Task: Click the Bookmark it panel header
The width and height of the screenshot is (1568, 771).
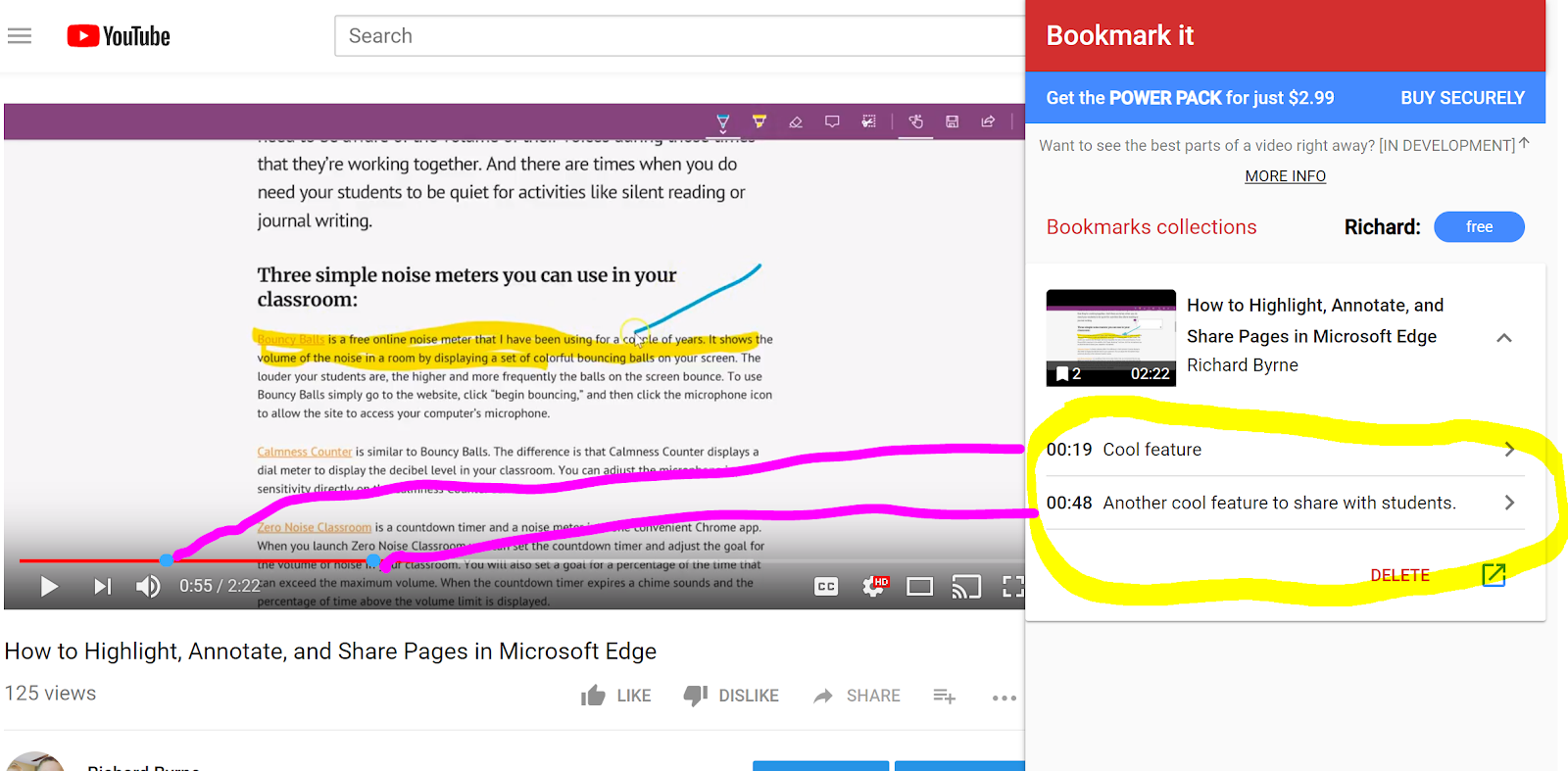Action: 1285,35
